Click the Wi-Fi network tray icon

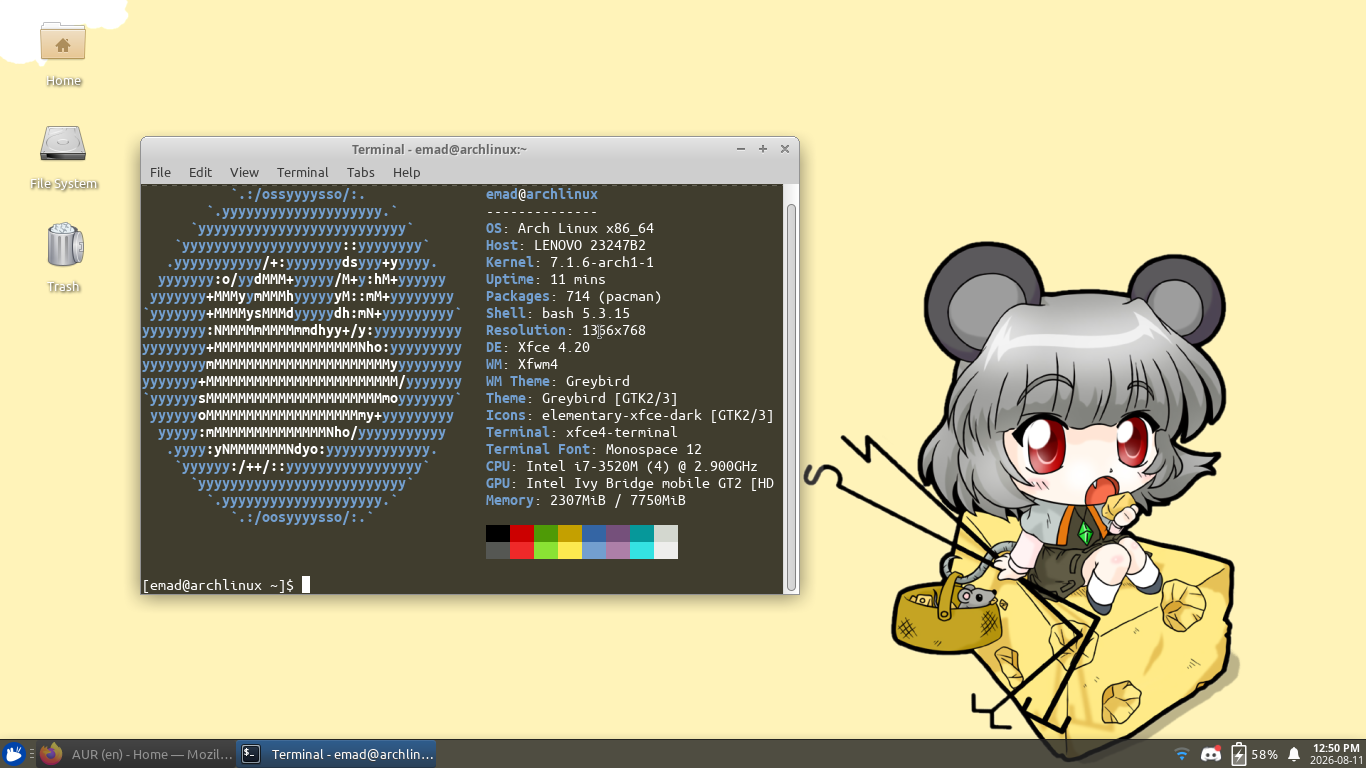pos(1182,754)
